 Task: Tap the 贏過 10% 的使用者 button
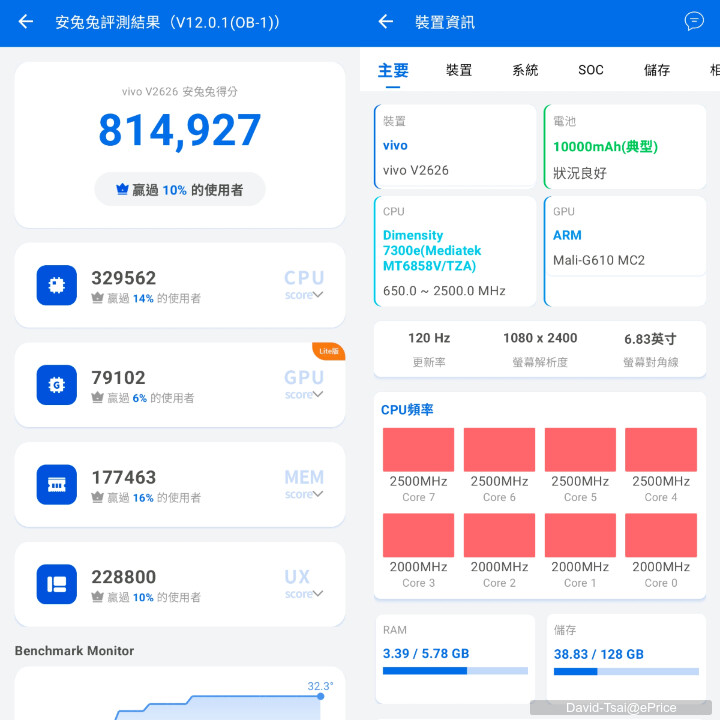tap(180, 189)
